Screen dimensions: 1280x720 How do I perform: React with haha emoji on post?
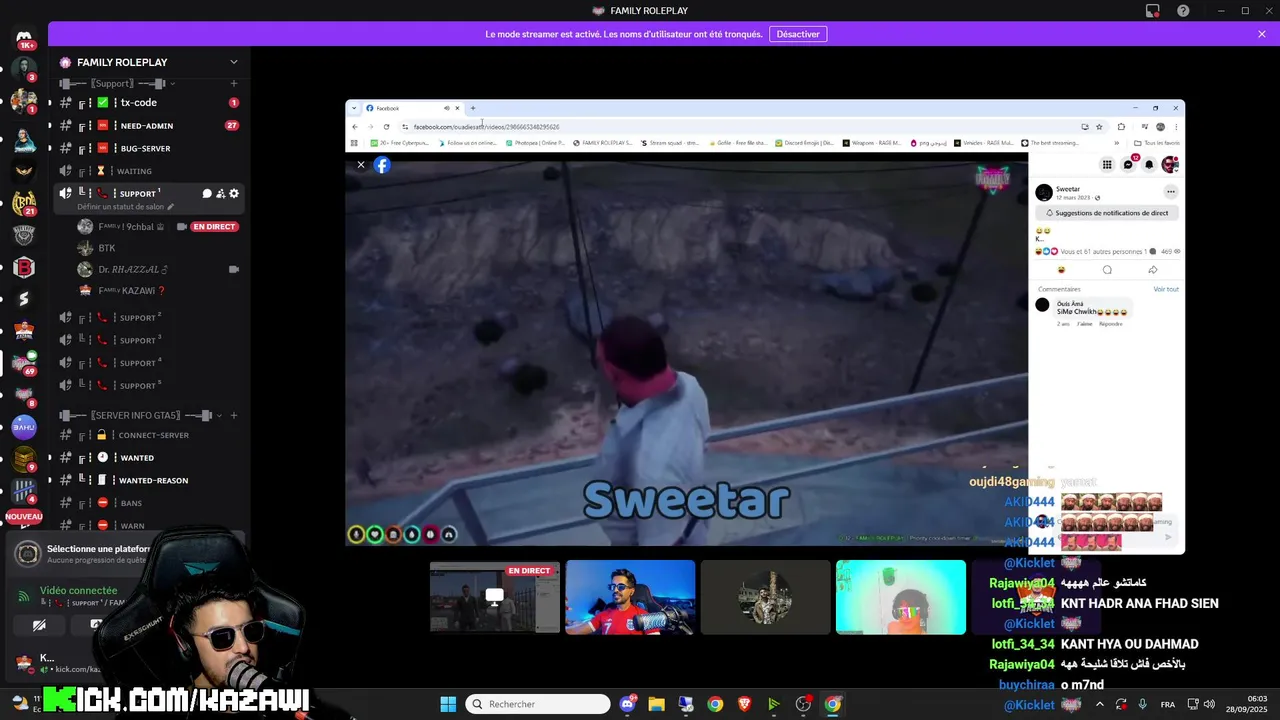click(1061, 270)
